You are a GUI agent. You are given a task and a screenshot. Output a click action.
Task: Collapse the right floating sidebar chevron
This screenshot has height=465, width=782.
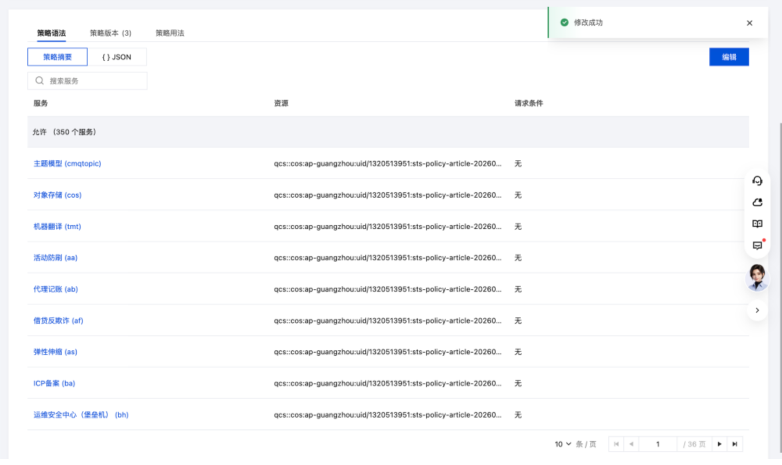(x=757, y=310)
